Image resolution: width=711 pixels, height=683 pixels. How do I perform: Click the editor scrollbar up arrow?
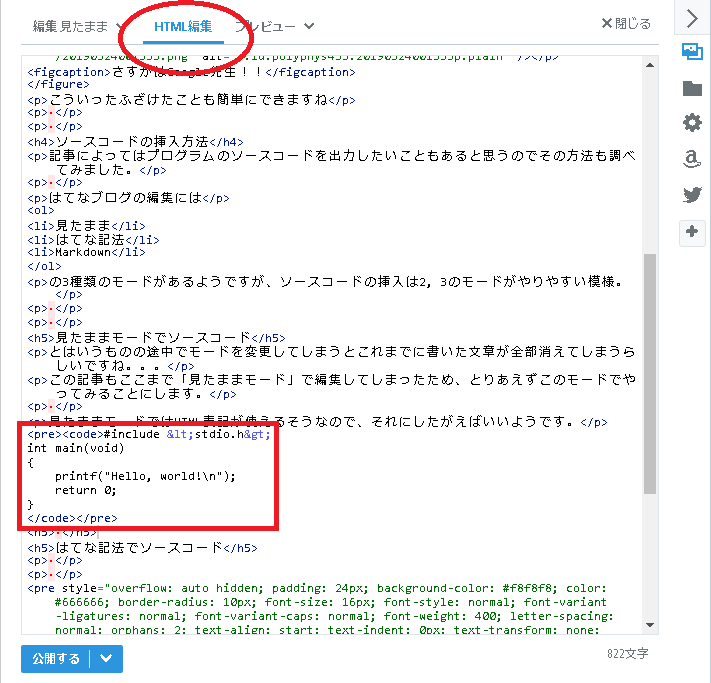point(650,65)
